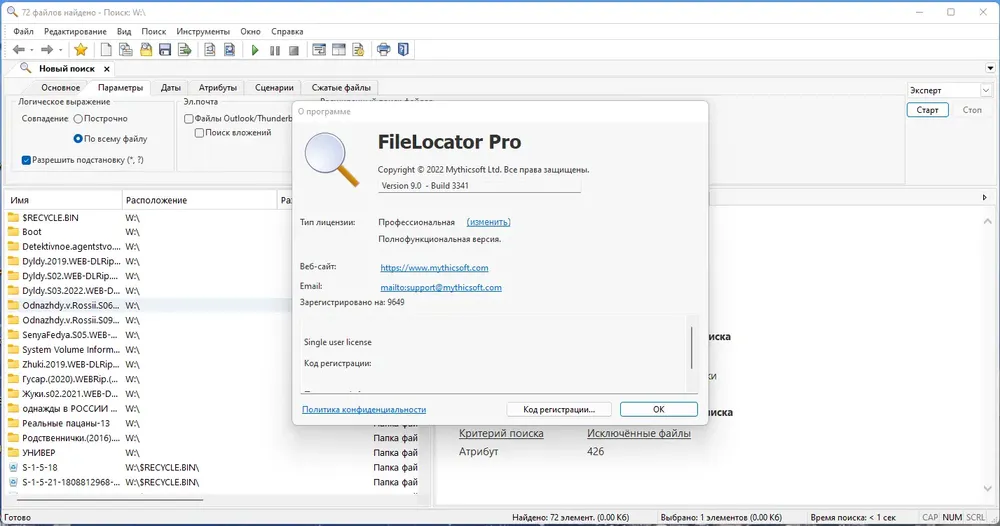Open help with the blue book icon
1000x526 pixels.
403,50
